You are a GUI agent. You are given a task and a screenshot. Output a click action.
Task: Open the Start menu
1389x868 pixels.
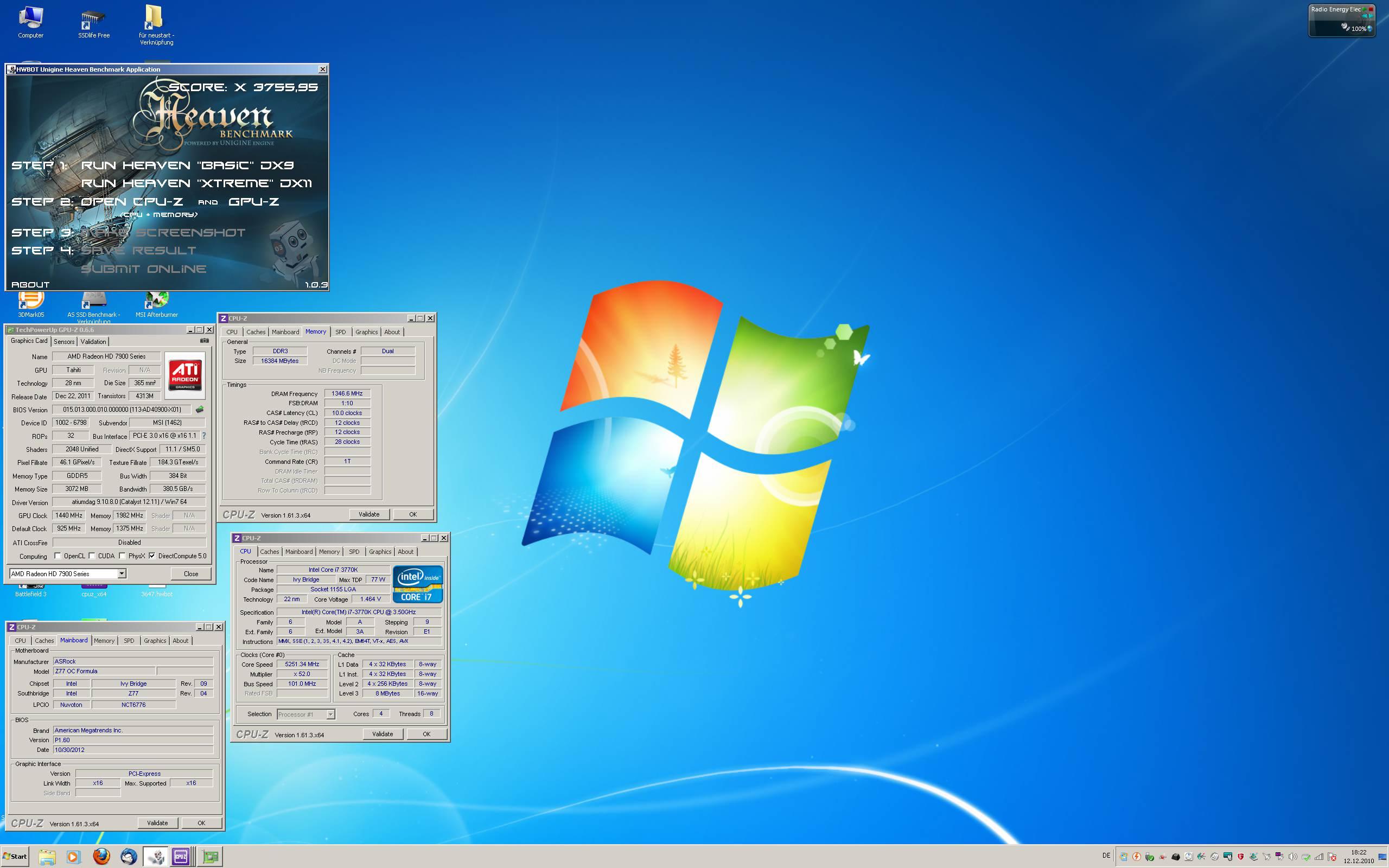tap(16, 857)
